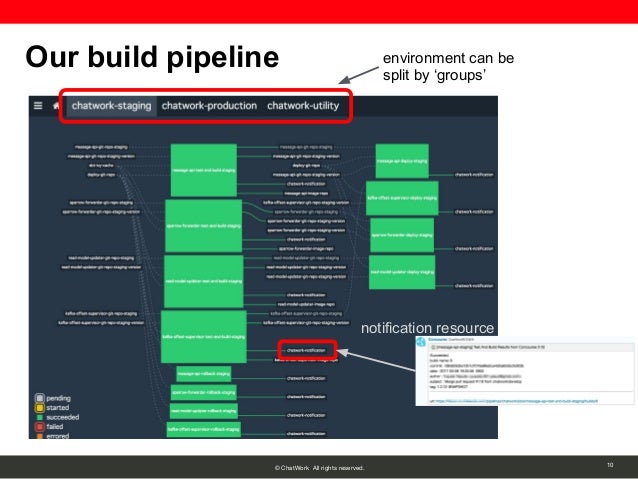The width and height of the screenshot is (638, 479).
Task: Open the kafka-offset-supervisor-deploy-staging job
Action: (x=402, y=198)
